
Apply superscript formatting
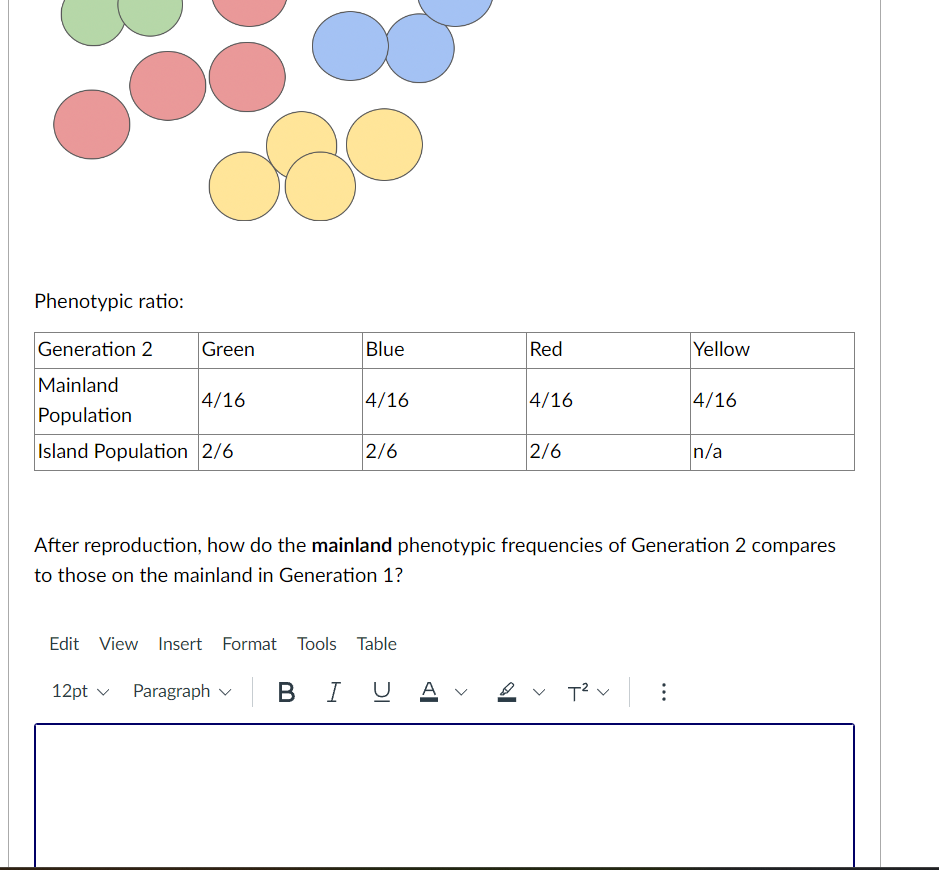(578, 691)
